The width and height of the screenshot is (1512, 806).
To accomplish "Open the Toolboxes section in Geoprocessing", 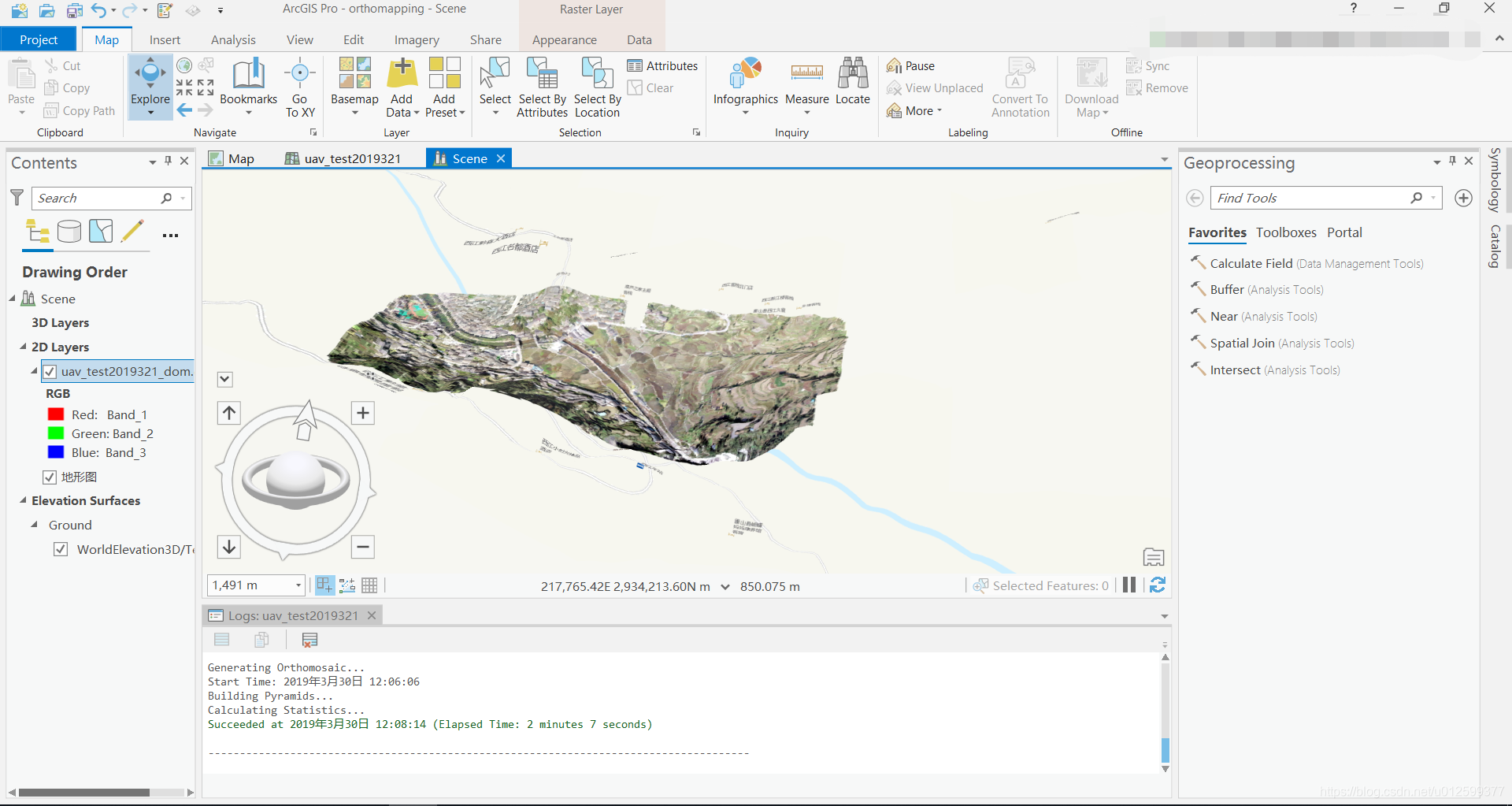I will [x=1286, y=232].
